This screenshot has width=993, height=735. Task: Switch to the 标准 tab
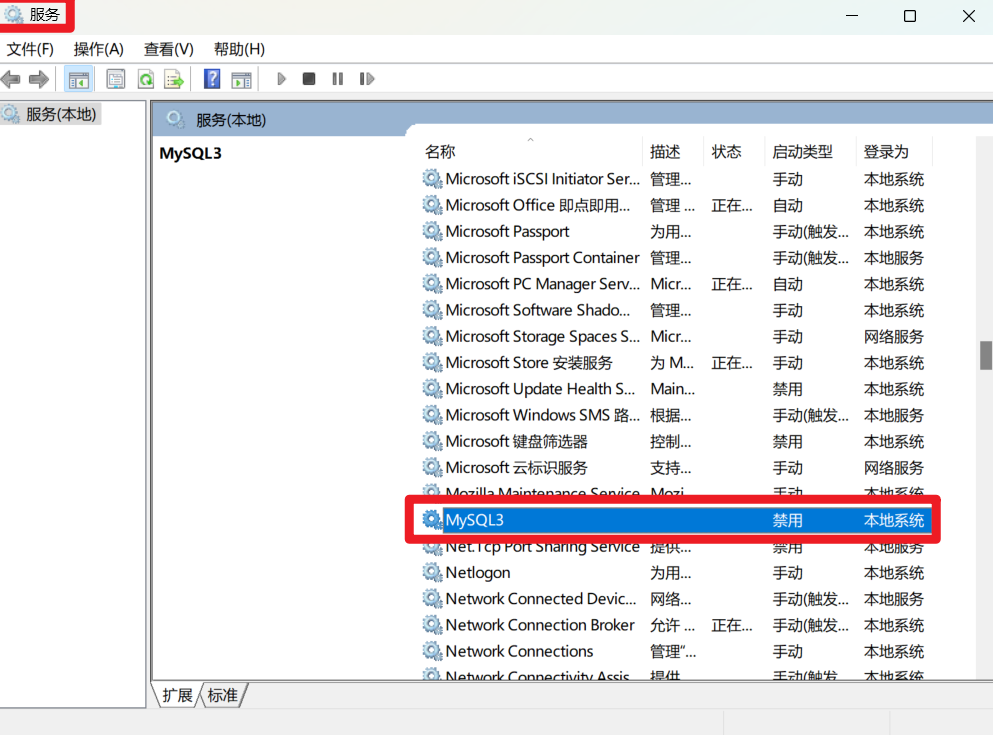point(223,695)
